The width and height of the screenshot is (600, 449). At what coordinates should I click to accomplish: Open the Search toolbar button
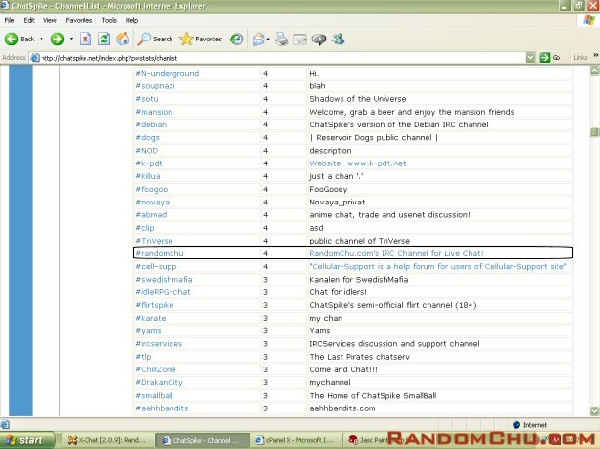(x=155, y=39)
